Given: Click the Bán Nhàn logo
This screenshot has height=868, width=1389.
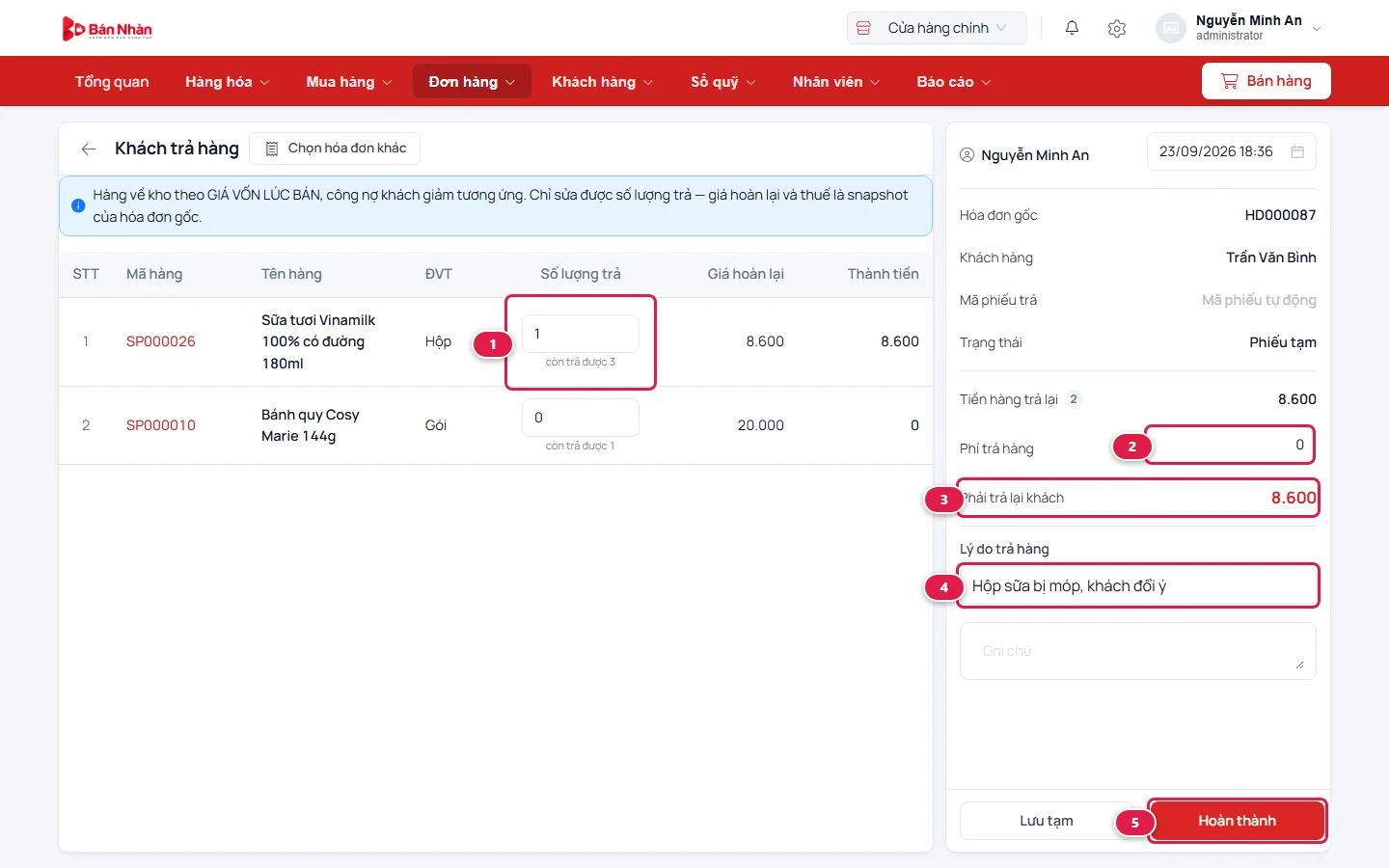Looking at the screenshot, I should (x=107, y=29).
